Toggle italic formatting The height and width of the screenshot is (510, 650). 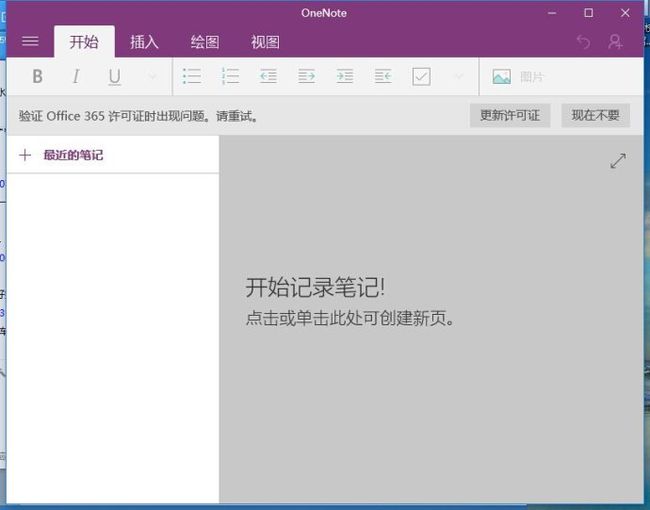point(76,76)
